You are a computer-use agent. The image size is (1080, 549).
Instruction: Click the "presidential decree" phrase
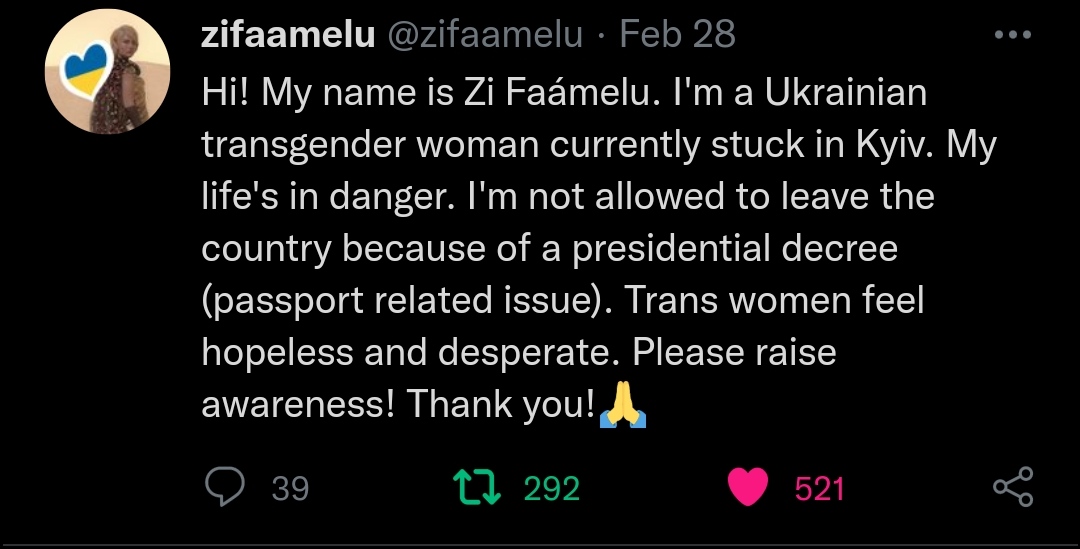[x=735, y=250]
